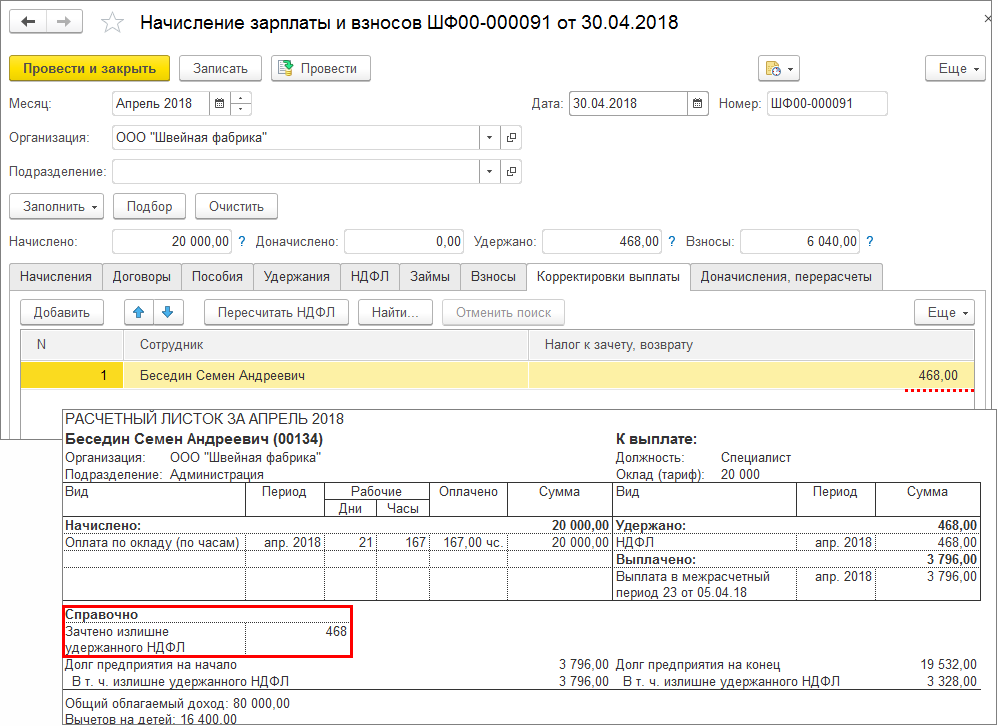Switch to the НДФЛ tab
The image size is (998, 726).
pyautogui.click(x=370, y=277)
